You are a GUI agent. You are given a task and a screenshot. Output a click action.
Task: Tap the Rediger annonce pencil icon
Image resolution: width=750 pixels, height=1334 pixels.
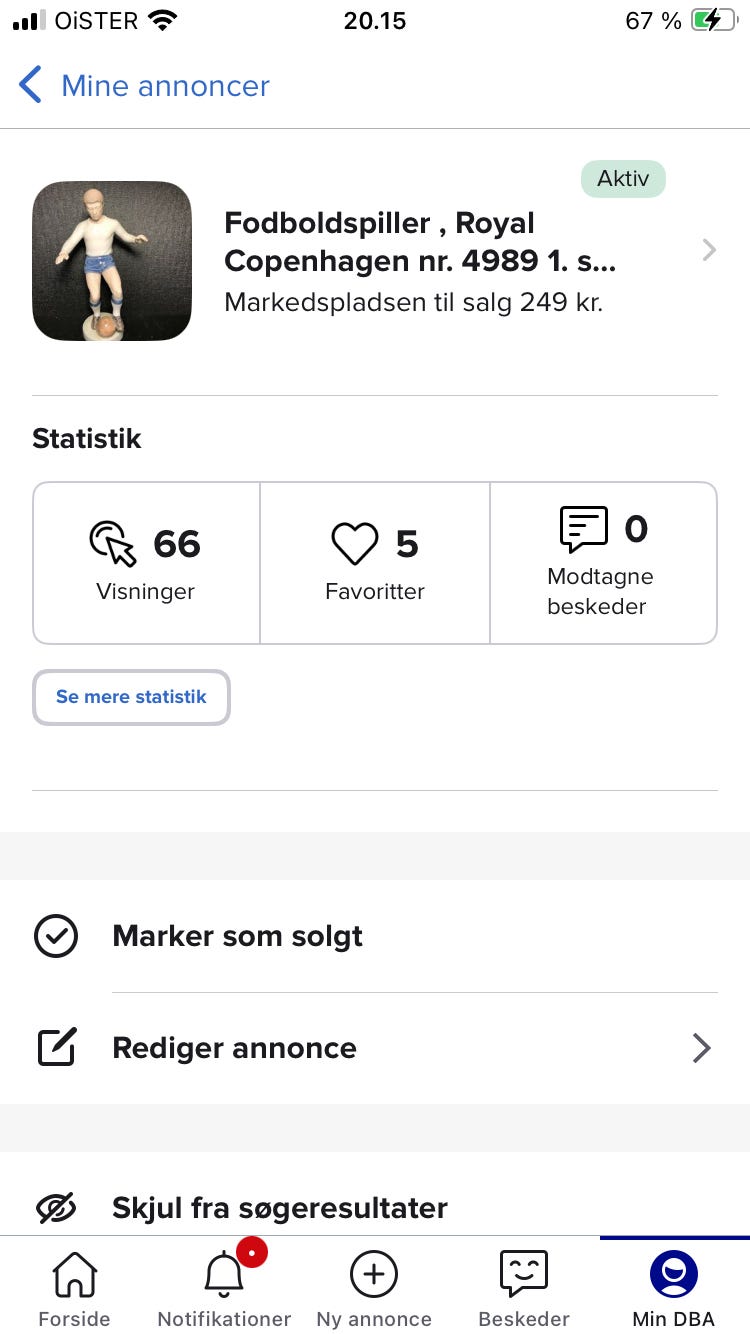(56, 1048)
